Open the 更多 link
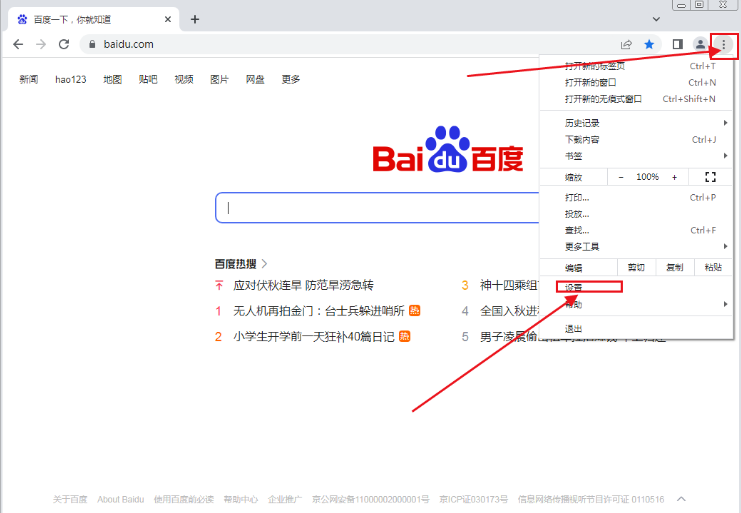 point(291,79)
